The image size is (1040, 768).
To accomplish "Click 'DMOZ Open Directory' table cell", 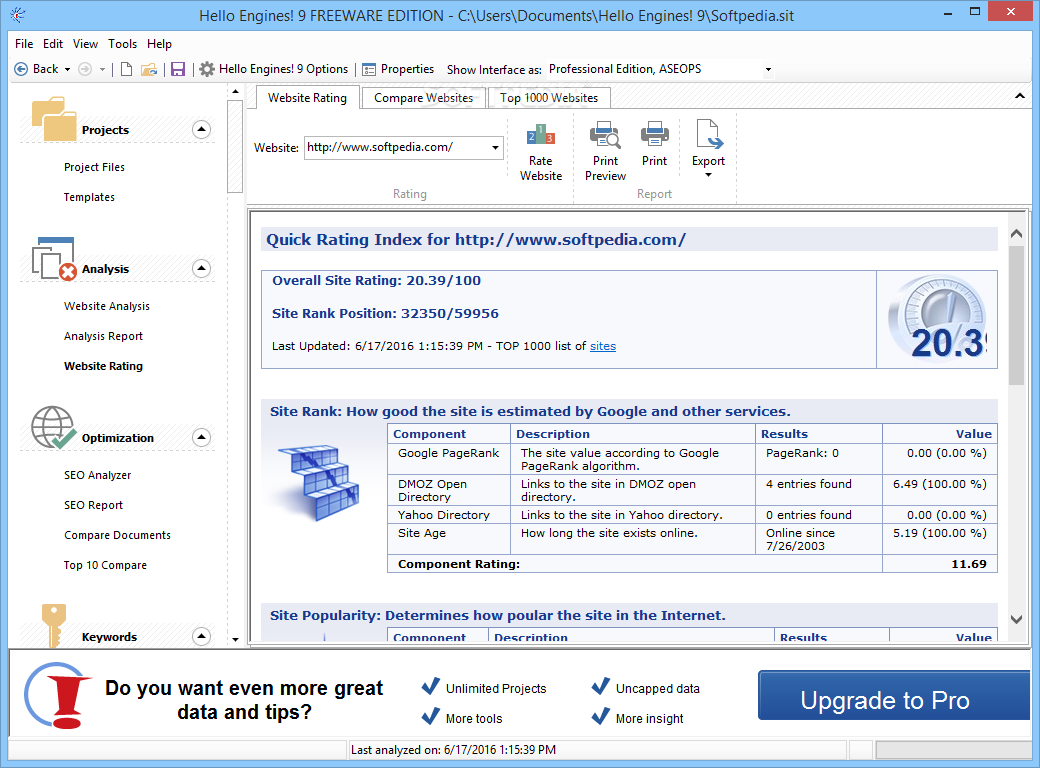I will [x=449, y=490].
